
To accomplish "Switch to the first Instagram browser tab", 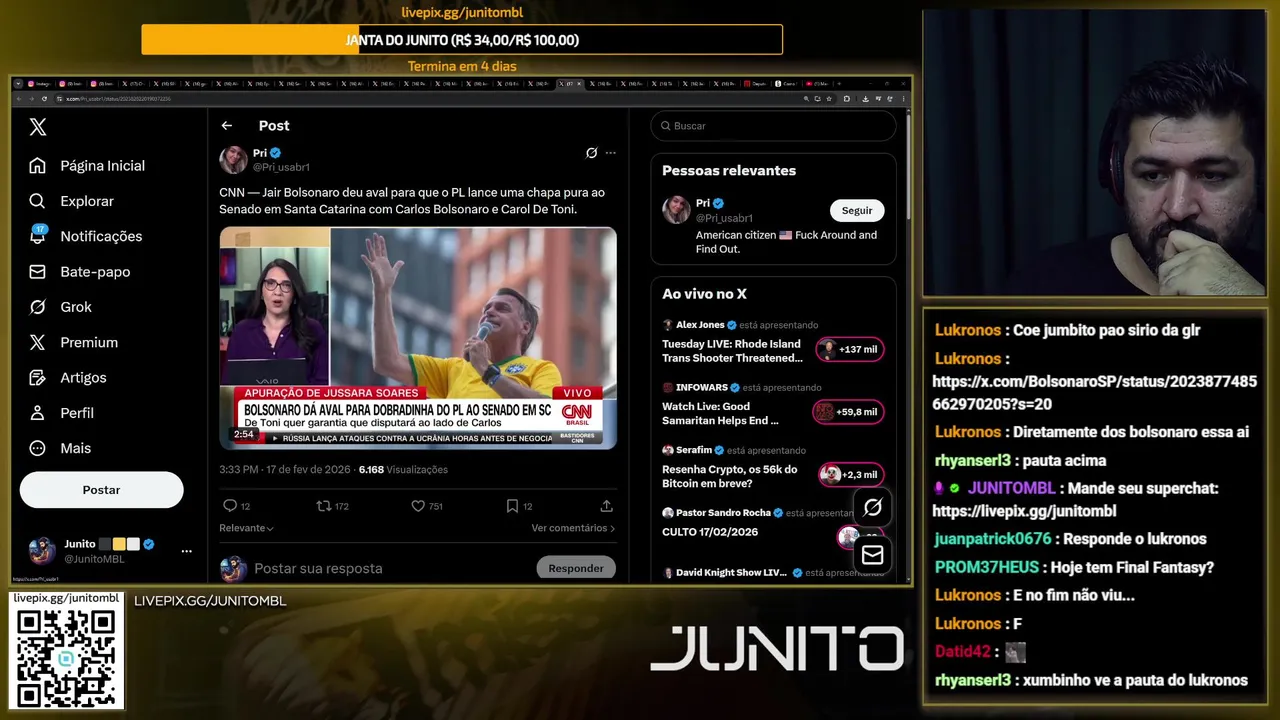I will 42,84.
